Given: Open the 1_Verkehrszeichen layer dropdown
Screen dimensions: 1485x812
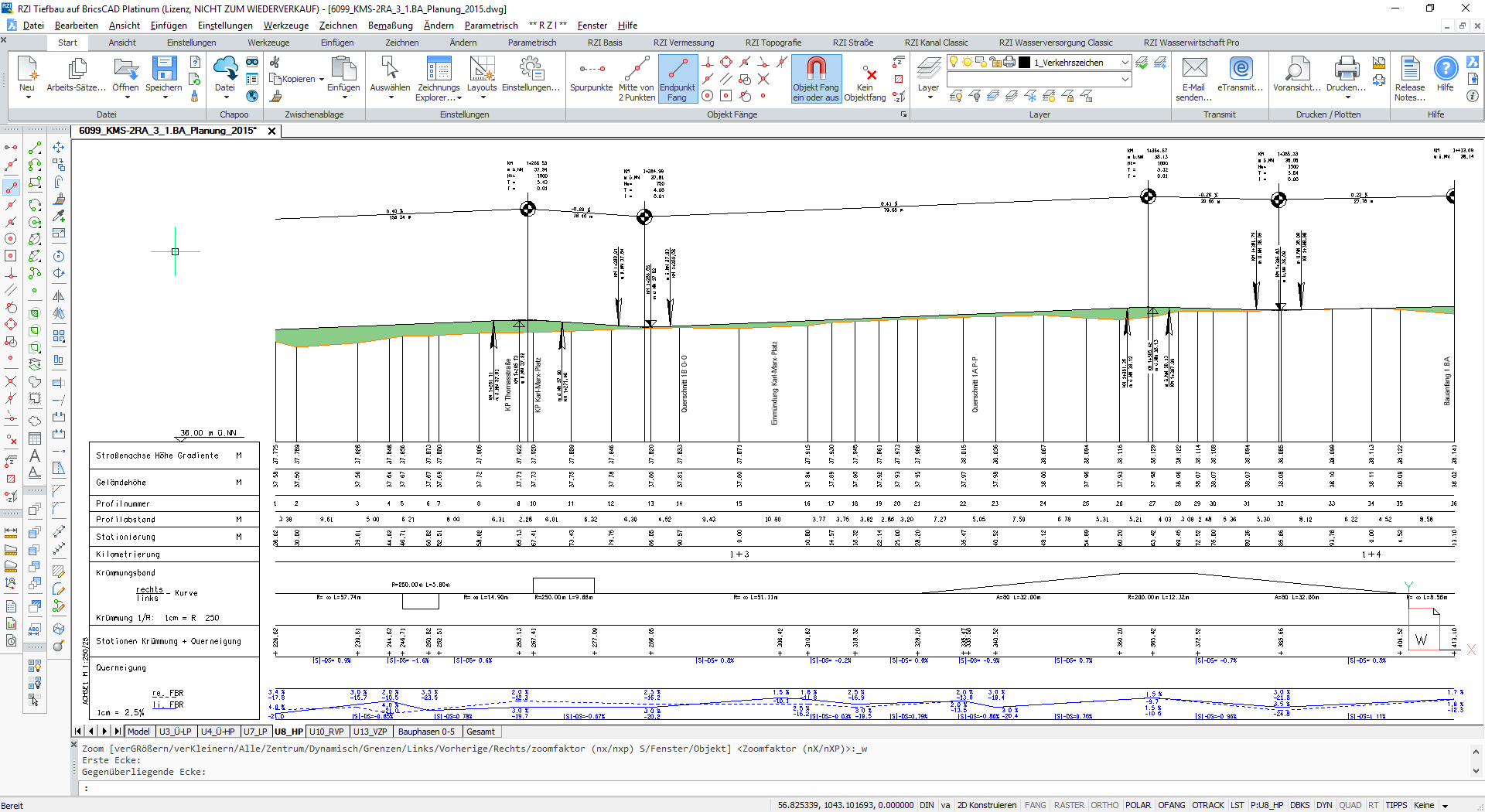Looking at the screenshot, I should [1125, 63].
